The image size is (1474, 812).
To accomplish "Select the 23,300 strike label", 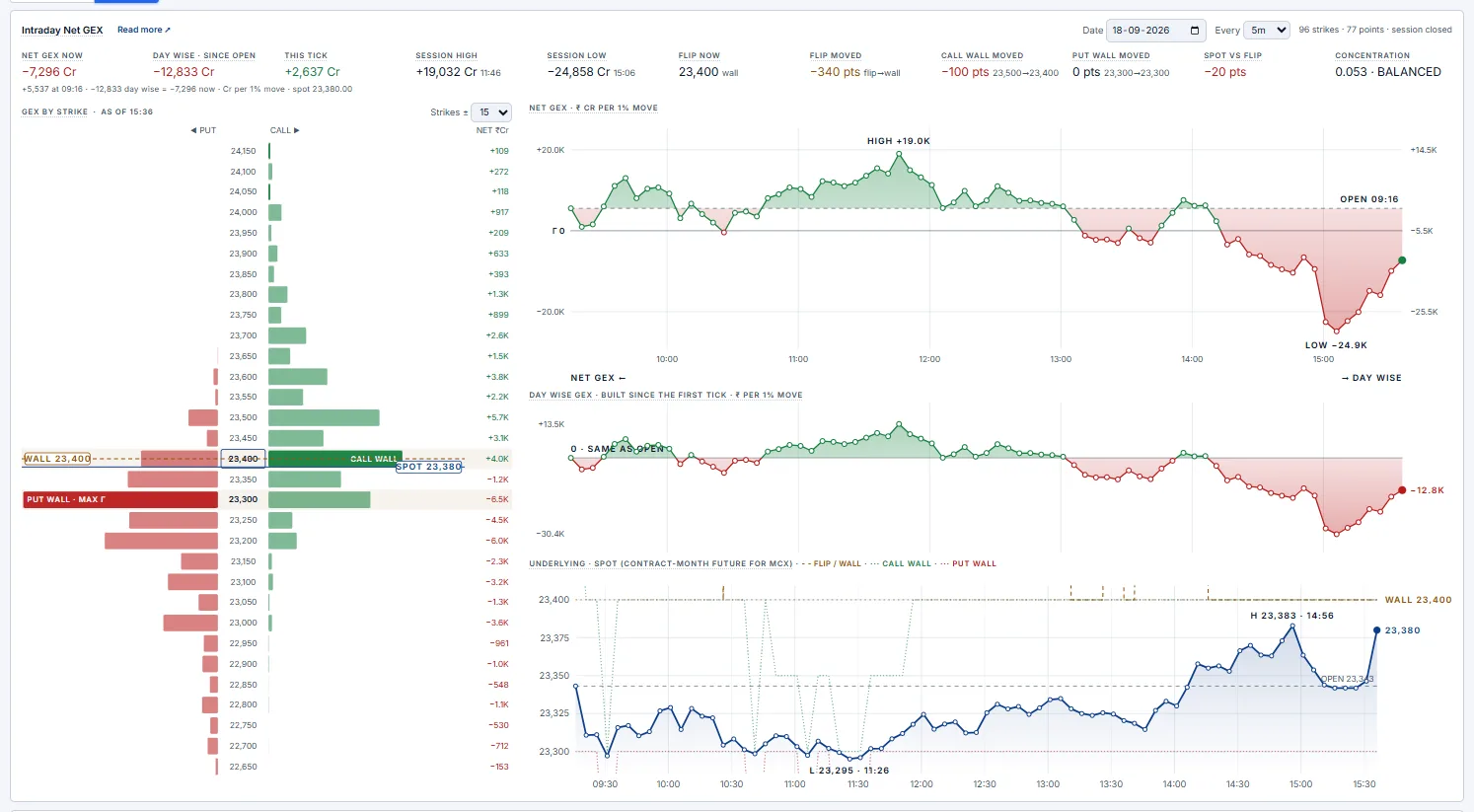I will [243, 499].
